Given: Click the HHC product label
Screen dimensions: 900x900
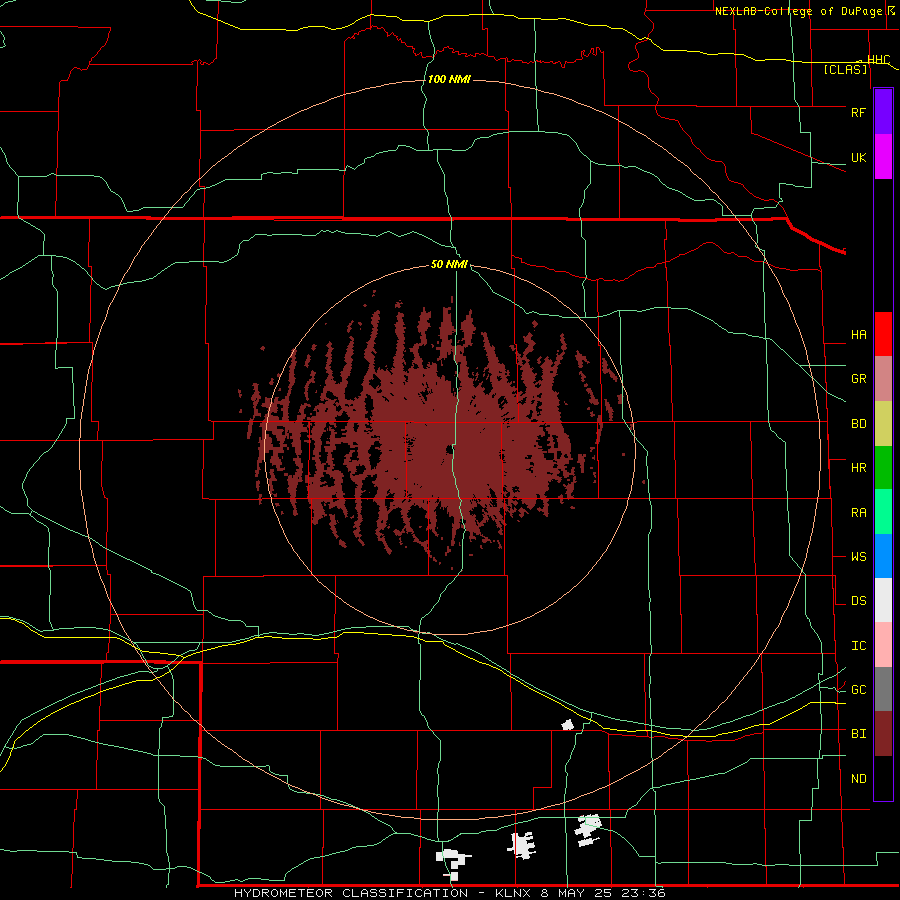Looking at the screenshot, I should click(x=878, y=60).
